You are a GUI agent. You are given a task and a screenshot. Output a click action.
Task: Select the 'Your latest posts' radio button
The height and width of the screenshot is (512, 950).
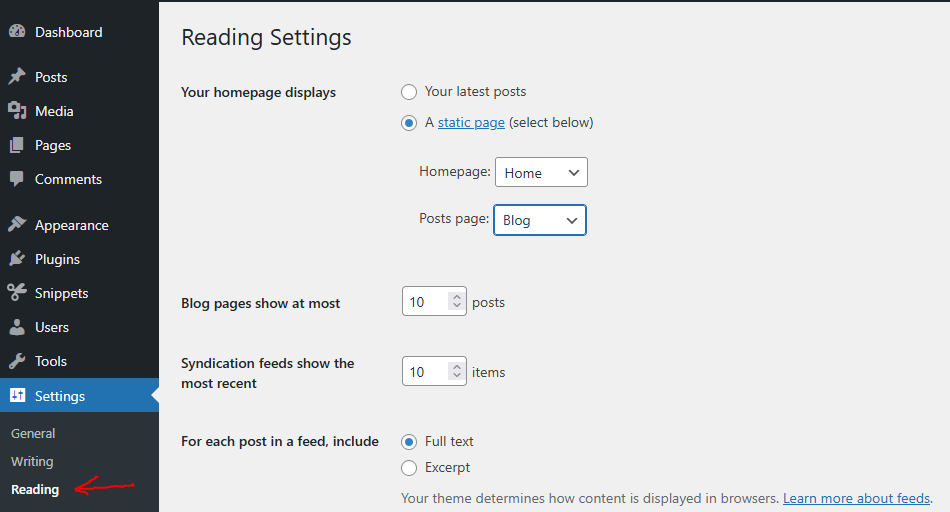(409, 92)
